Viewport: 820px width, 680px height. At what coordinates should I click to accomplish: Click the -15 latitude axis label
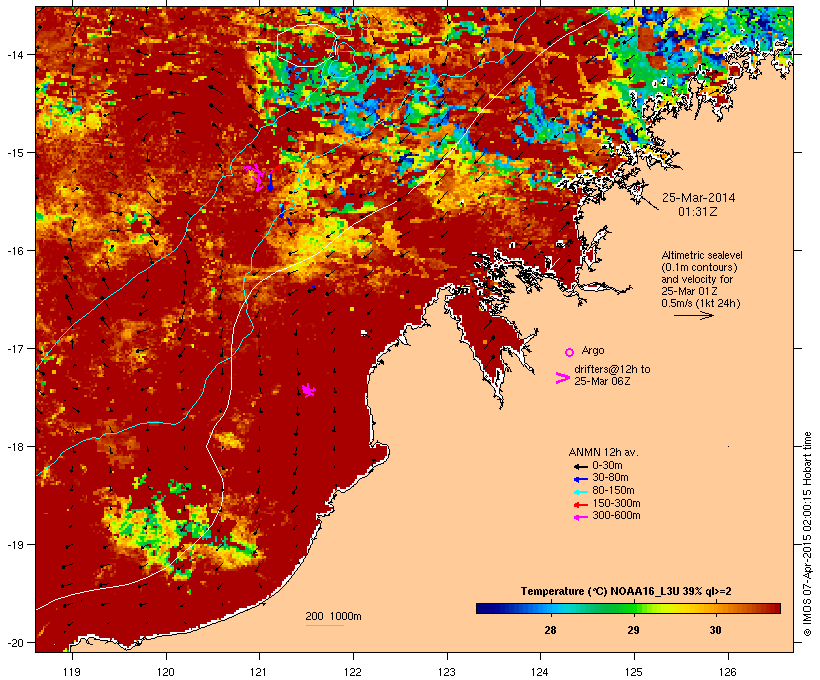click(14, 153)
